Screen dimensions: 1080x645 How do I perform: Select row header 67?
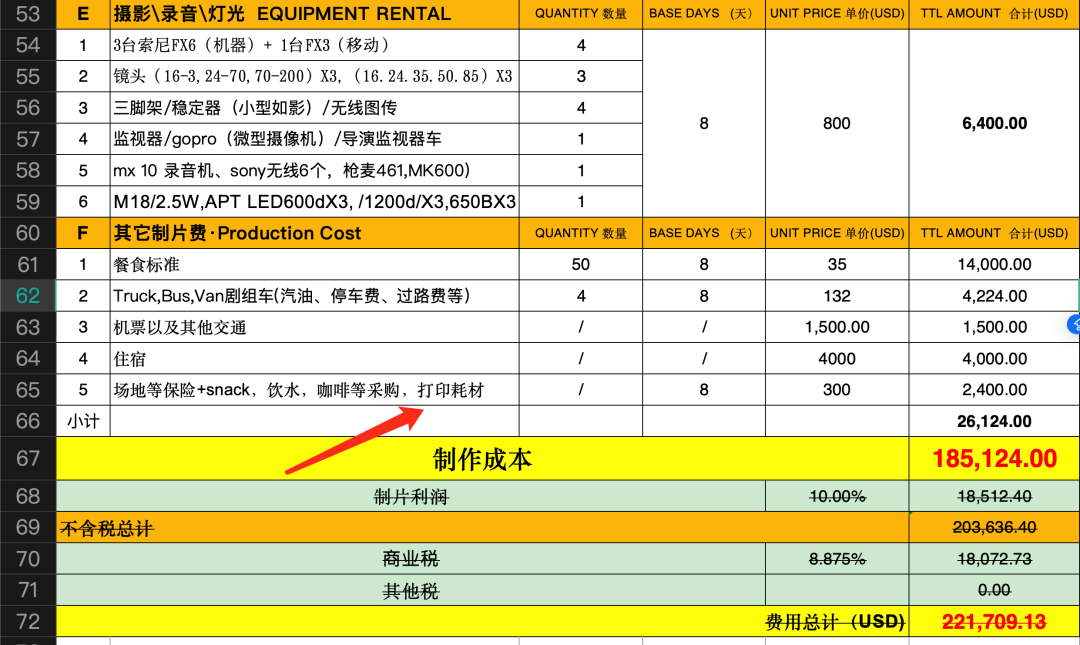click(28, 459)
